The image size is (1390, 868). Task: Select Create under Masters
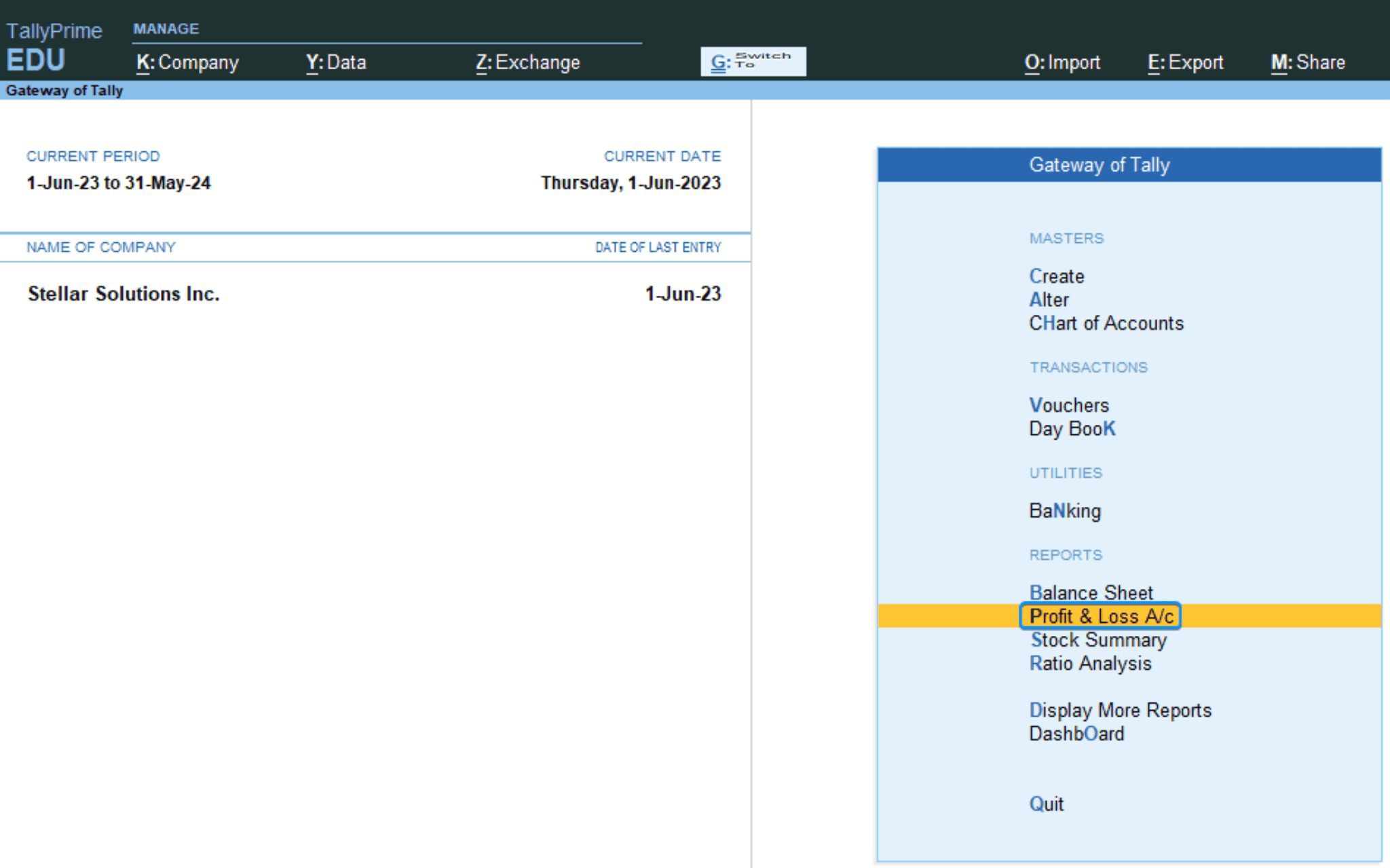tap(1057, 276)
